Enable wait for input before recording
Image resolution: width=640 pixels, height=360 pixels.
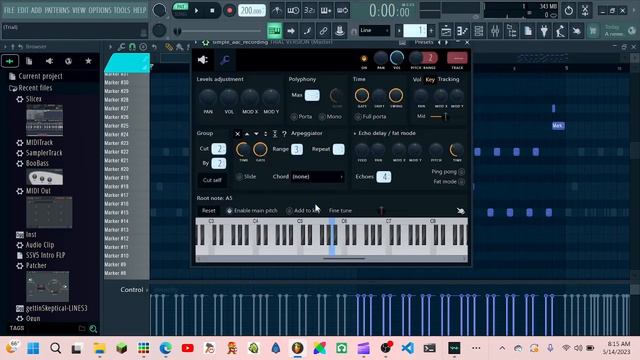(293, 11)
